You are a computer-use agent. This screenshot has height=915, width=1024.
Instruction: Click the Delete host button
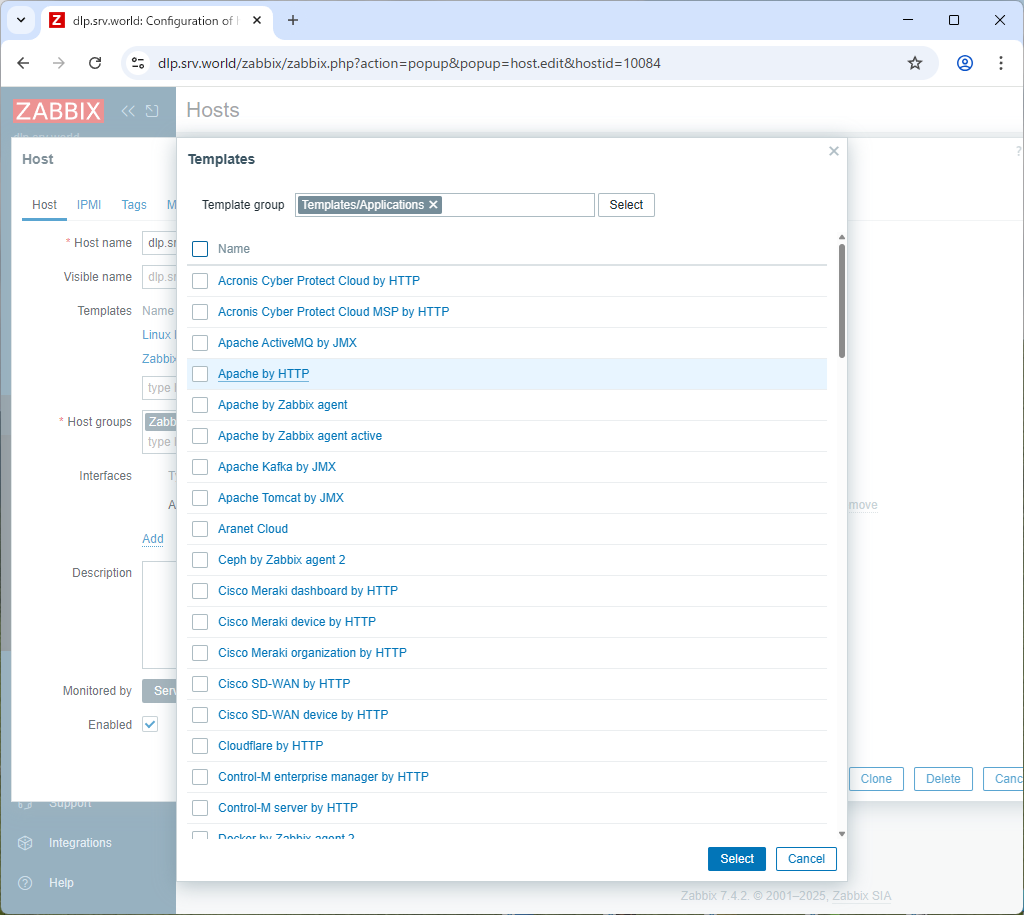coord(943,779)
